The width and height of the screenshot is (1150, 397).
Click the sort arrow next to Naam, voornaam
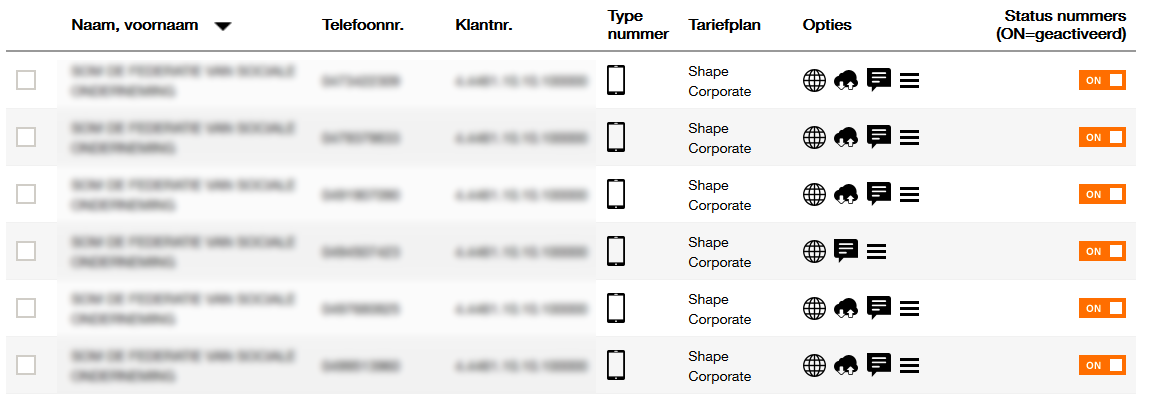tap(224, 26)
